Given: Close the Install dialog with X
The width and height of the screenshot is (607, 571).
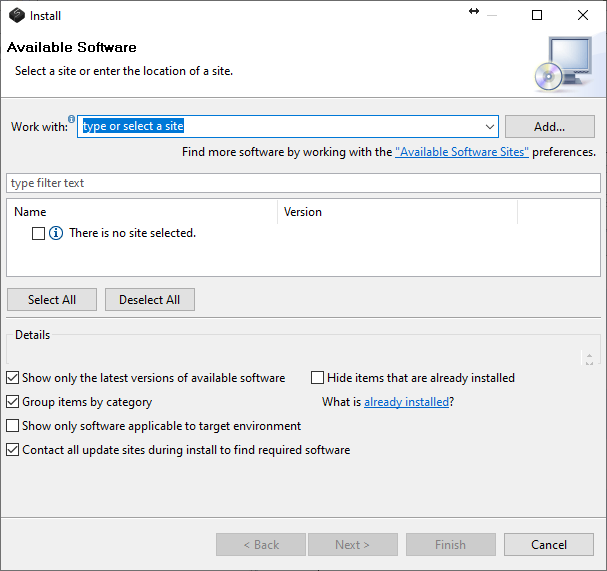Looking at the screenshot, I should point(583,15).
